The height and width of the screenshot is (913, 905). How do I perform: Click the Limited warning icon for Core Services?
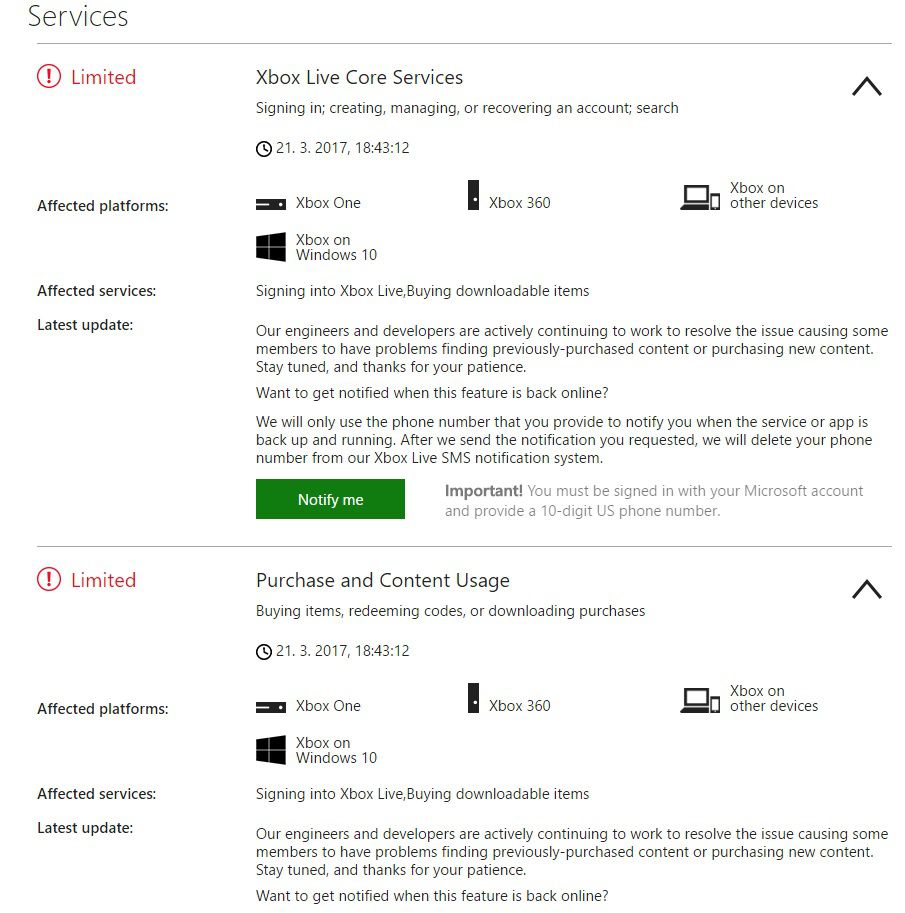[x=49, y=76]
